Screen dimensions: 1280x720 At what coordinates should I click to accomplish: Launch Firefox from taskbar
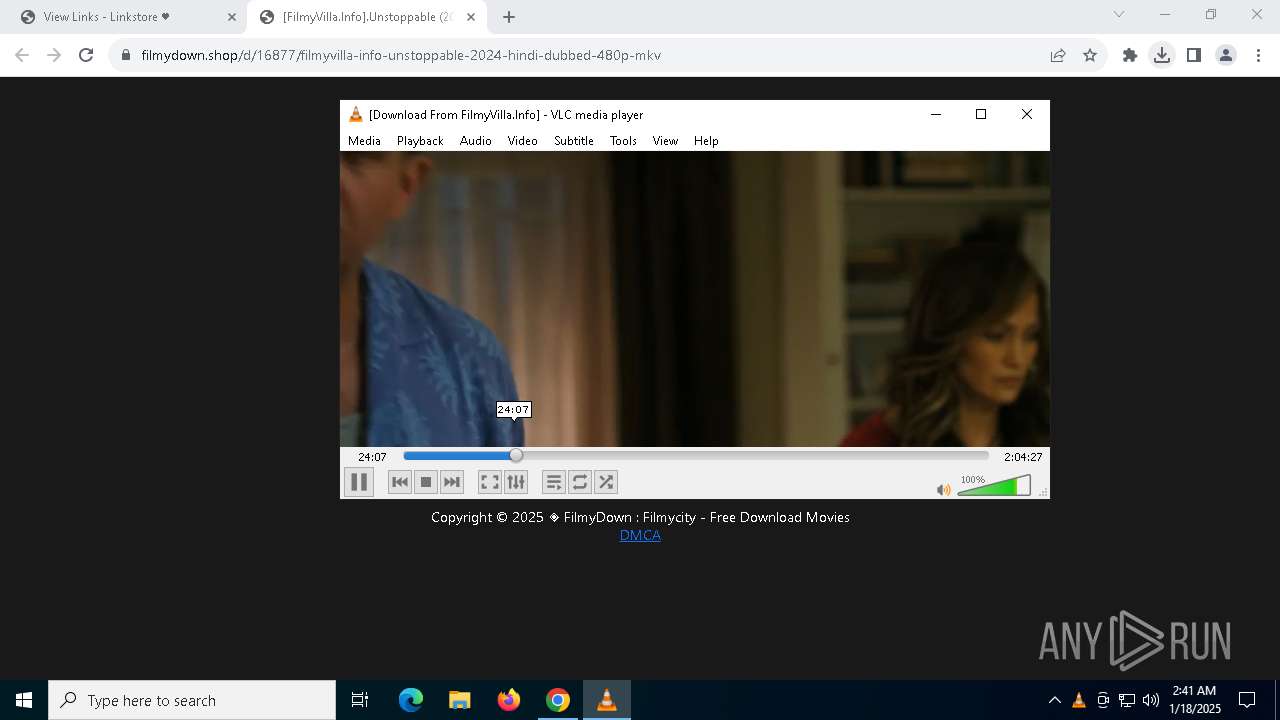(508, 700)
